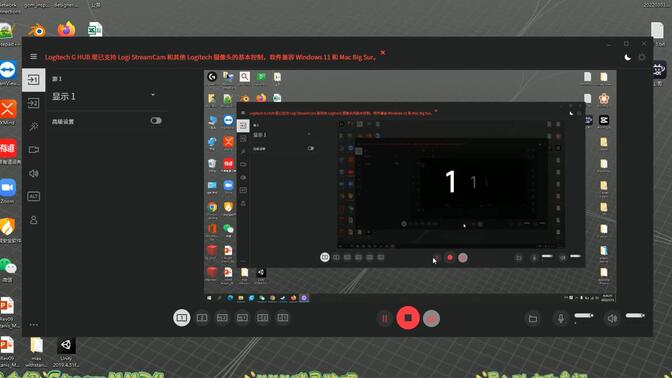Open the audio settings speaker sidebar icon
Viewport: 672px width, 378px height.
point(33,173)
